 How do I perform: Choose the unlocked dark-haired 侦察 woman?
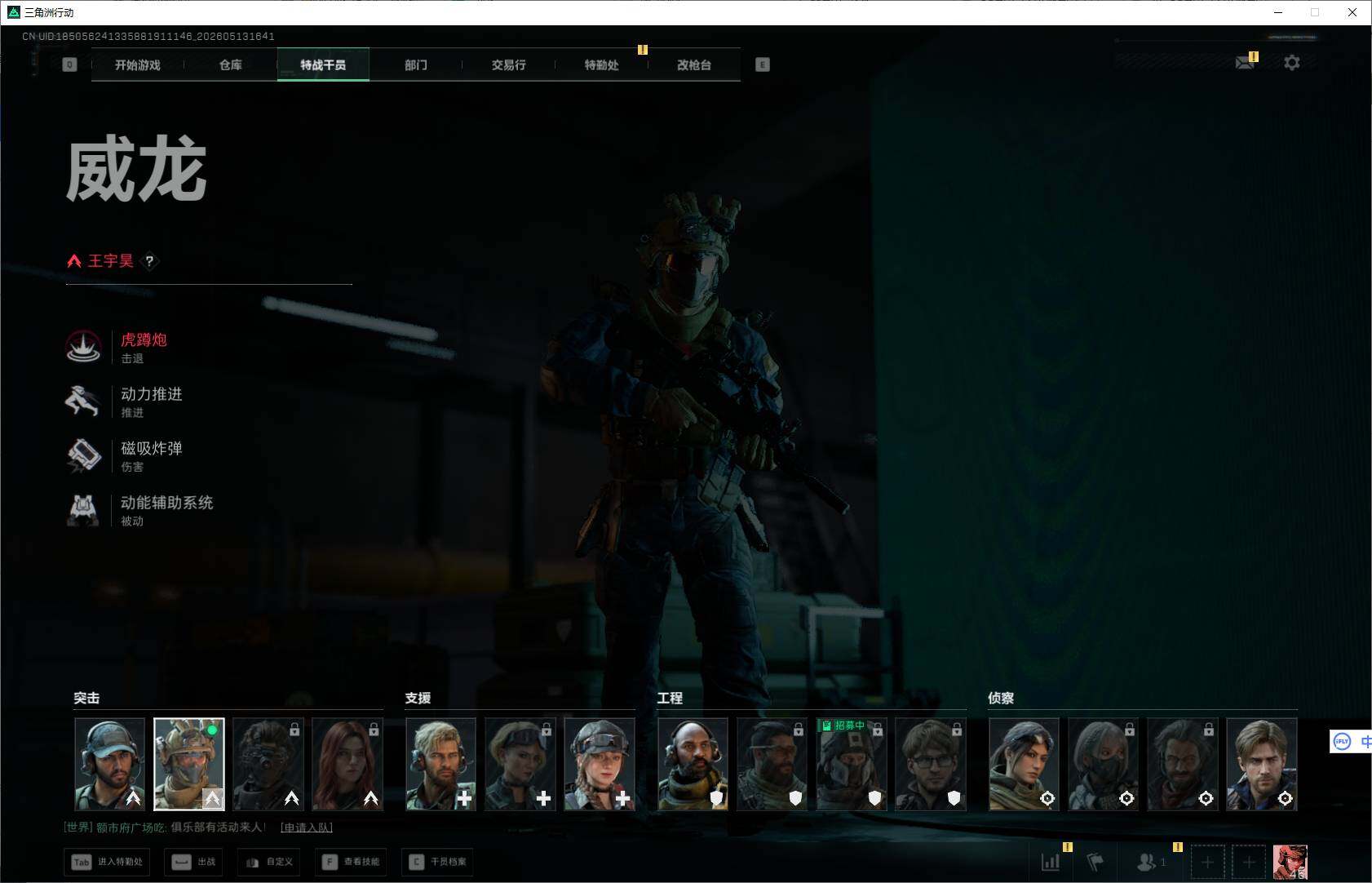[1024, 764]
